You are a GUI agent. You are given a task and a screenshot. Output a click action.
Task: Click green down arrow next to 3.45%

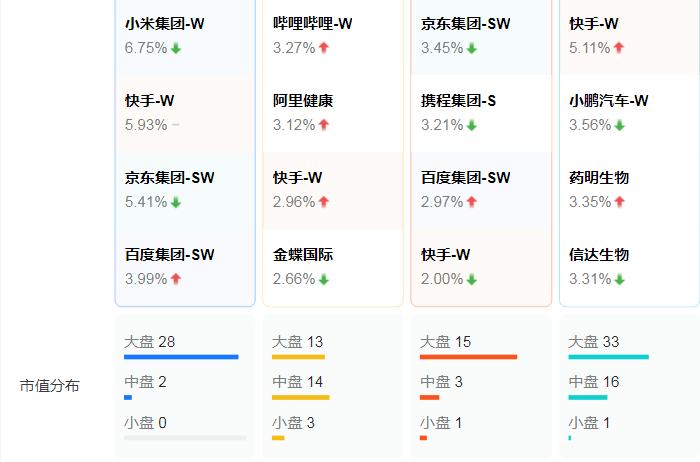pos(472,48)
